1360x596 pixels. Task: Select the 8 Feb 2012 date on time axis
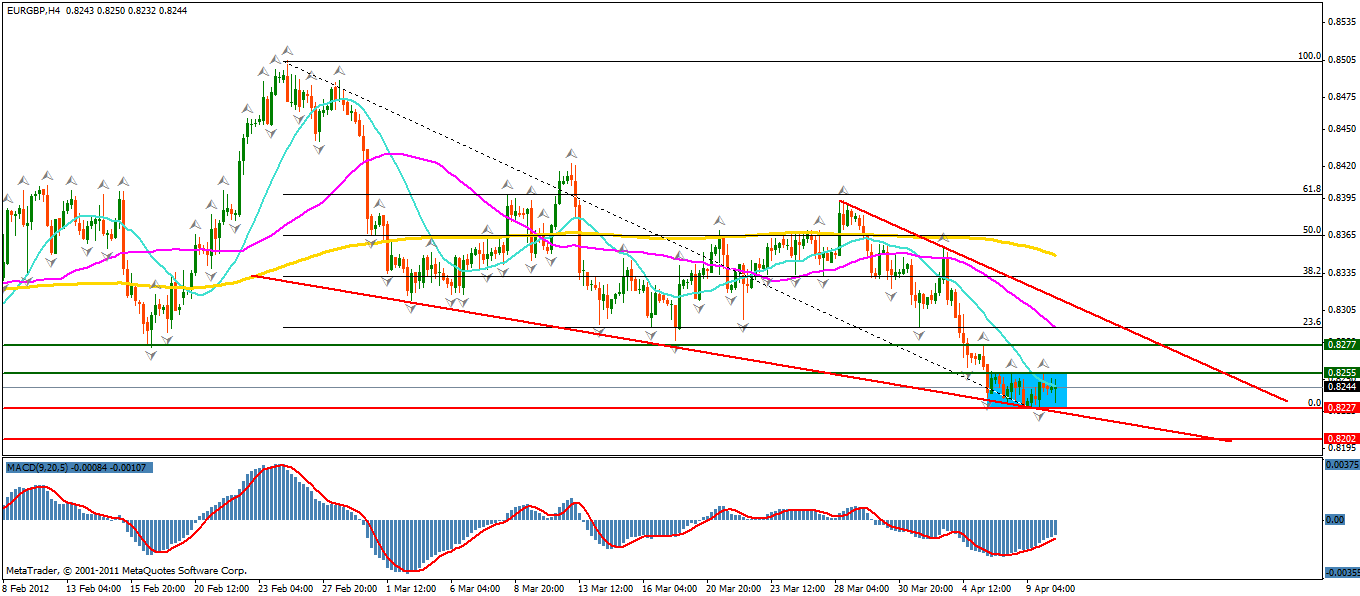pos(27,588)
